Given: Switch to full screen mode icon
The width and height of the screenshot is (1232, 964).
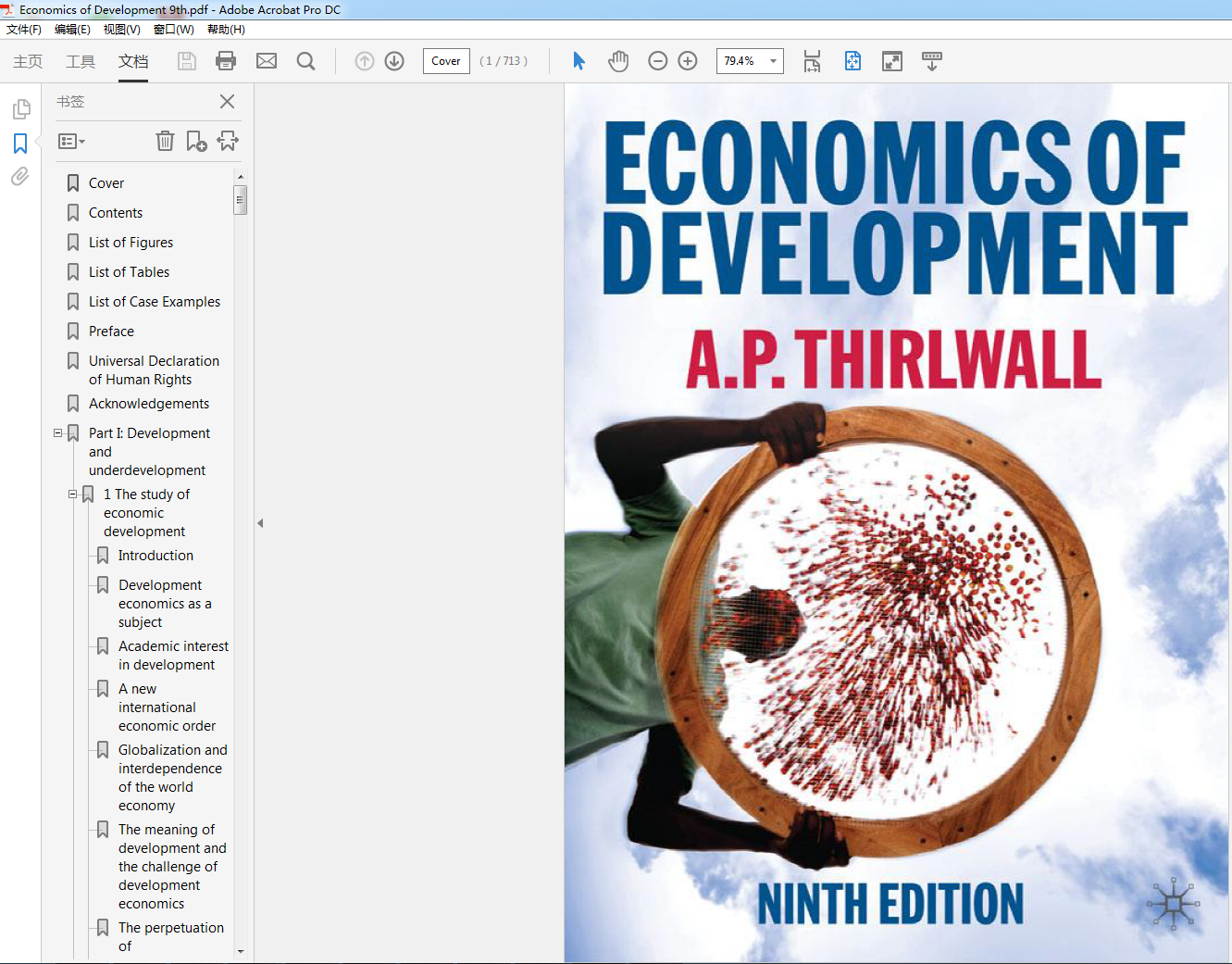Looking at the screenshot, I should [892, 61].
